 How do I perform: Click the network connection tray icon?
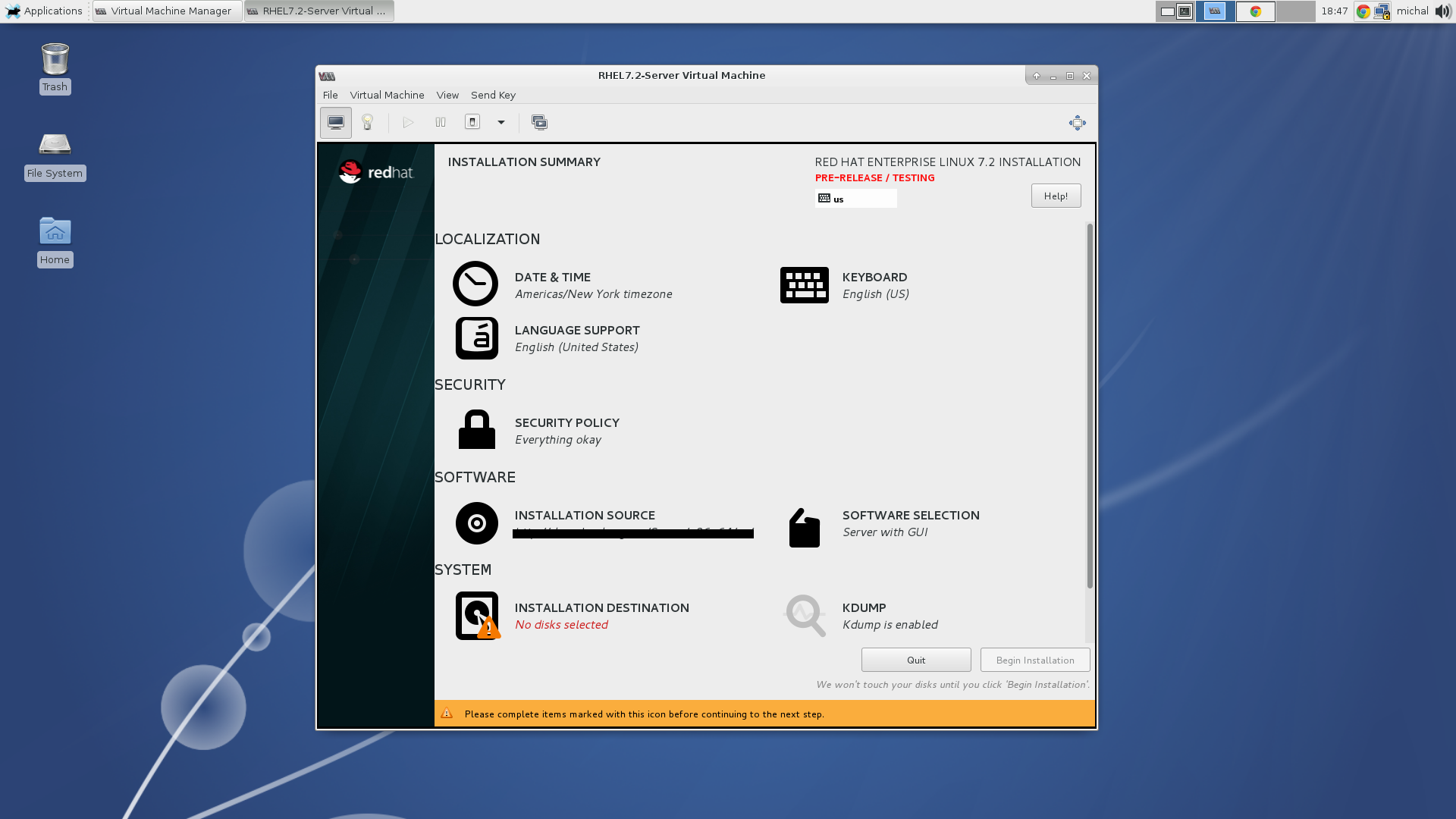click(1382, 11)
